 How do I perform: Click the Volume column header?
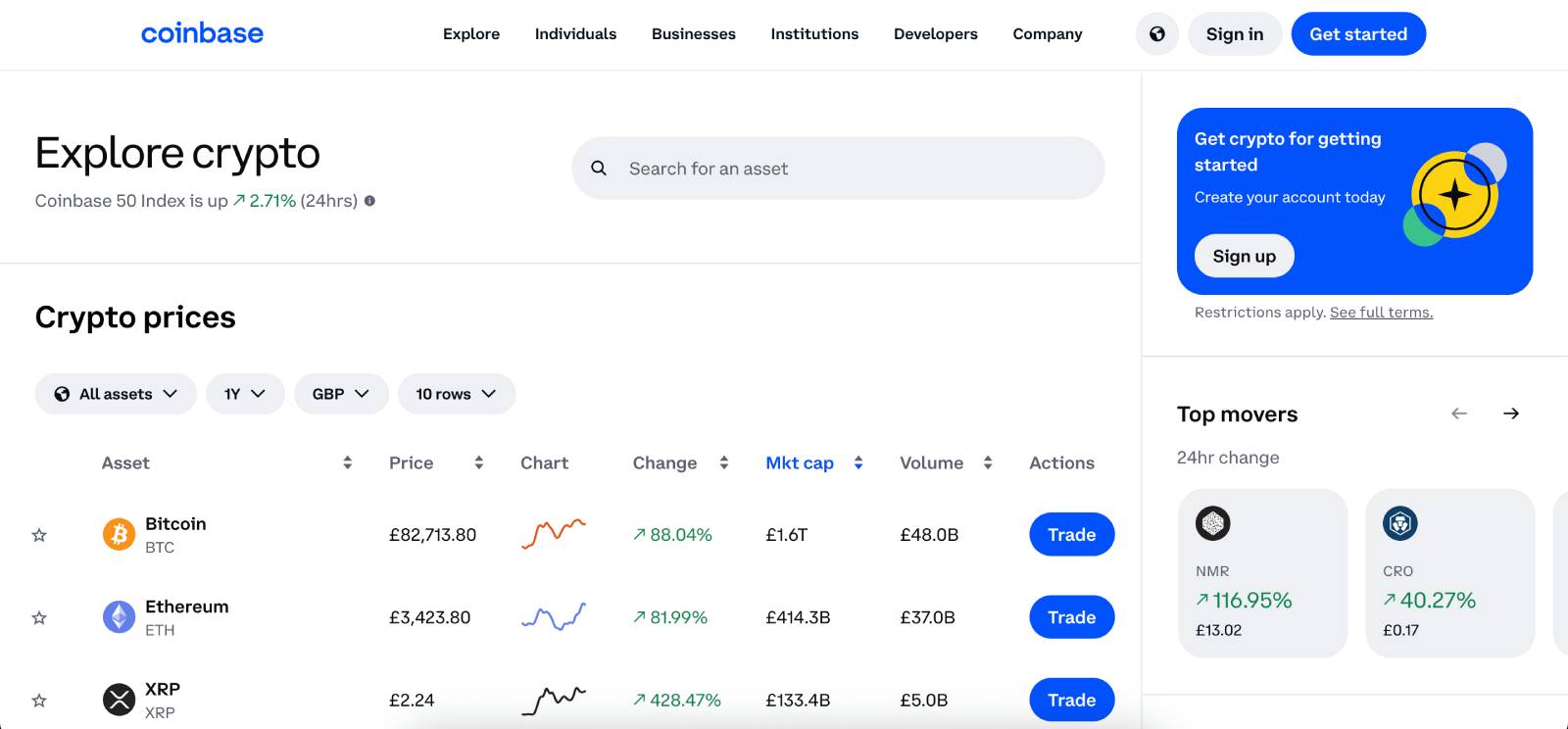[931, 462]
